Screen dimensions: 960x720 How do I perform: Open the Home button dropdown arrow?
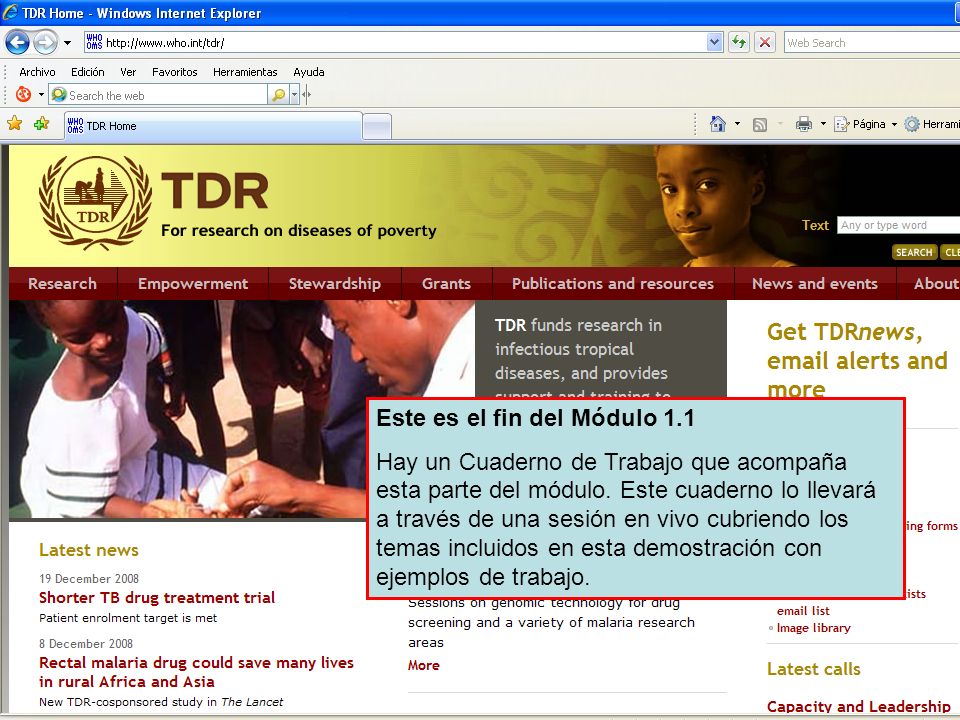click(x=737, y=124)
